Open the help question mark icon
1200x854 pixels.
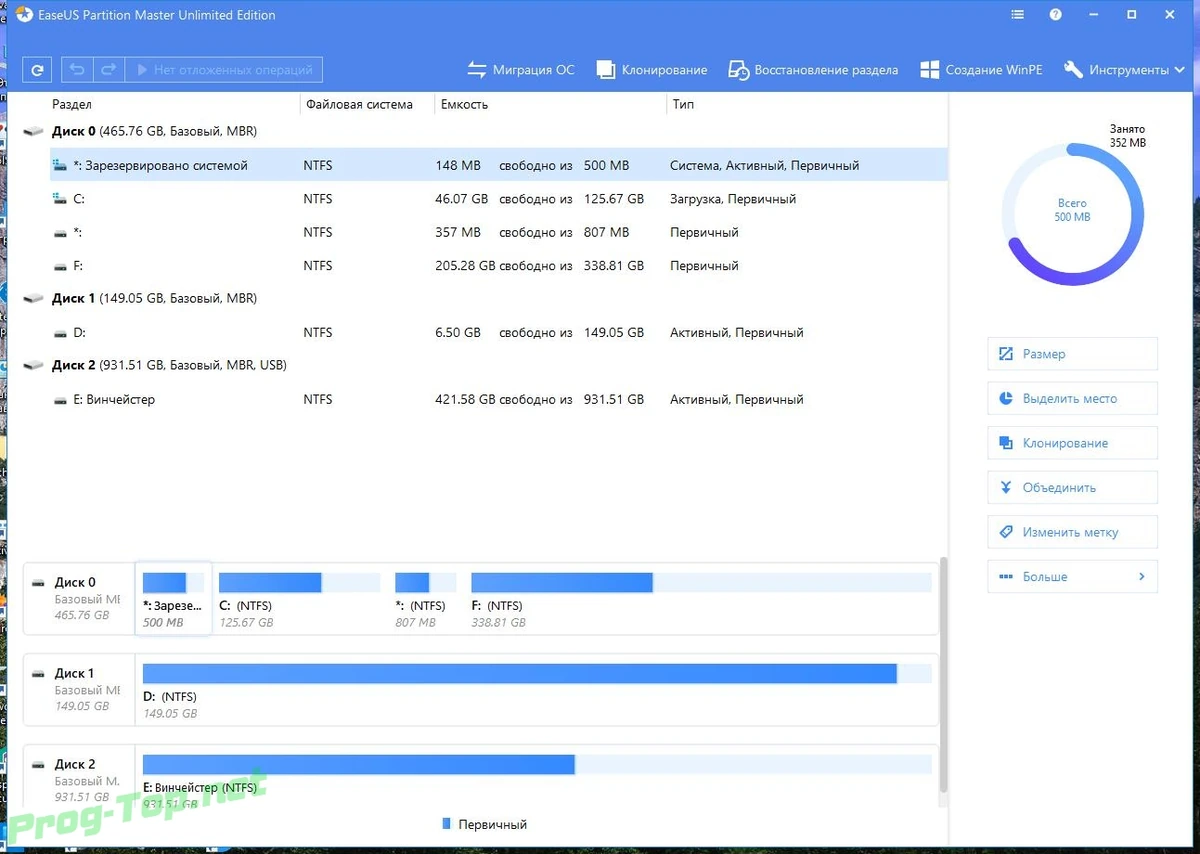(x=1055, y=15)
